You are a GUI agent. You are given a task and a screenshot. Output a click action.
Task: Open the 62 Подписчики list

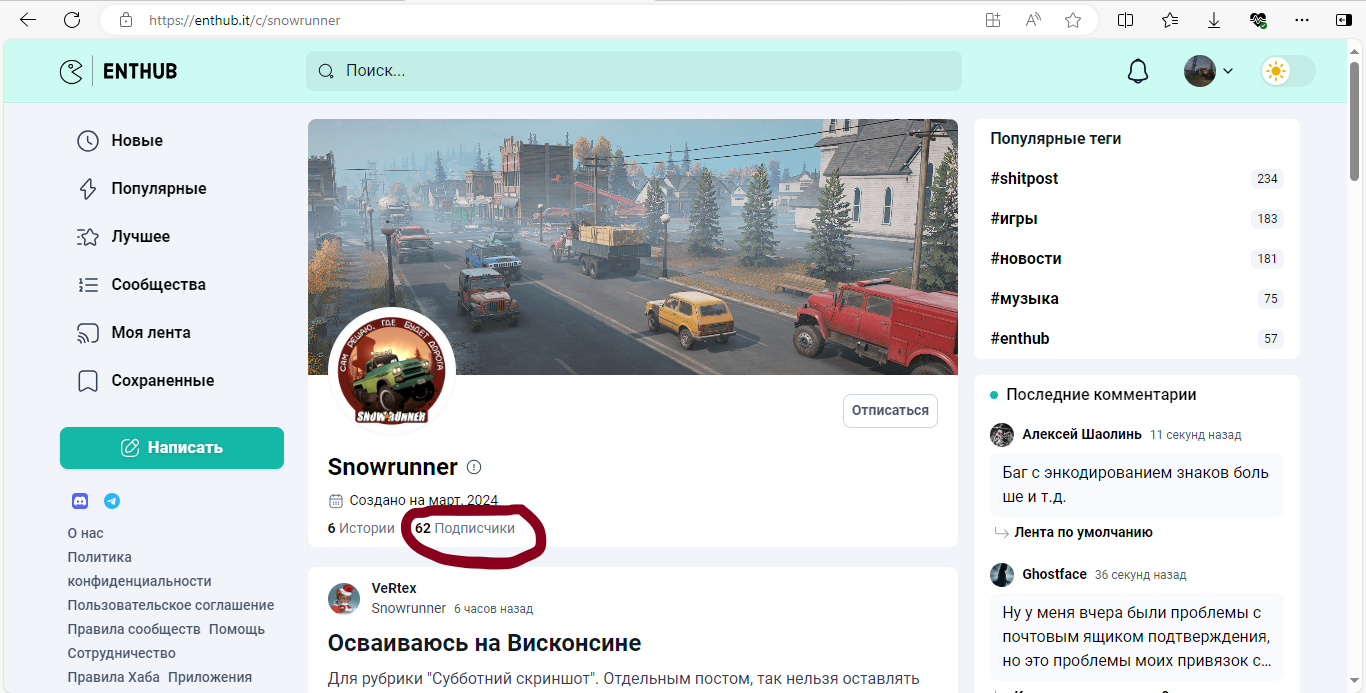tap(465, 528)
